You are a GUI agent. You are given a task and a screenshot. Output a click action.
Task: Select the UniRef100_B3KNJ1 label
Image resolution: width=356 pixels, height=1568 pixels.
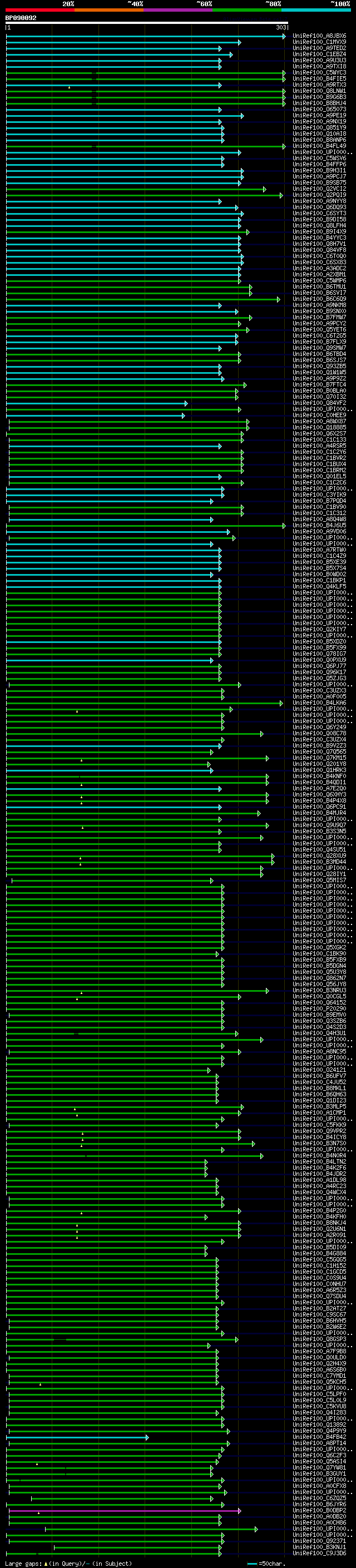click(319, 1547)
